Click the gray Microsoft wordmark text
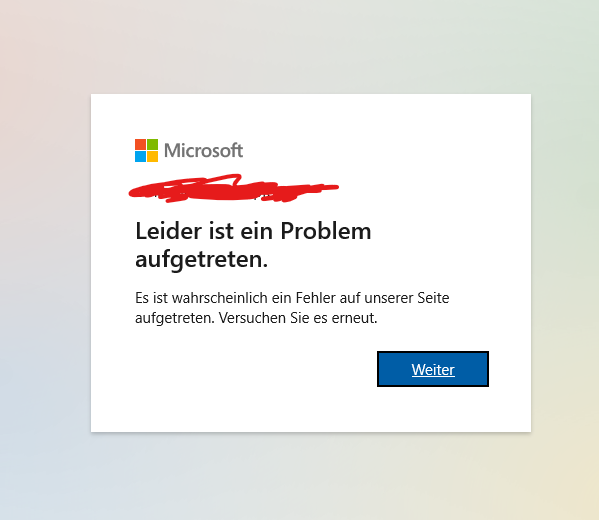The height and width of the screenshot is (520, 599). pyautogui.click(x=204, y=151)
